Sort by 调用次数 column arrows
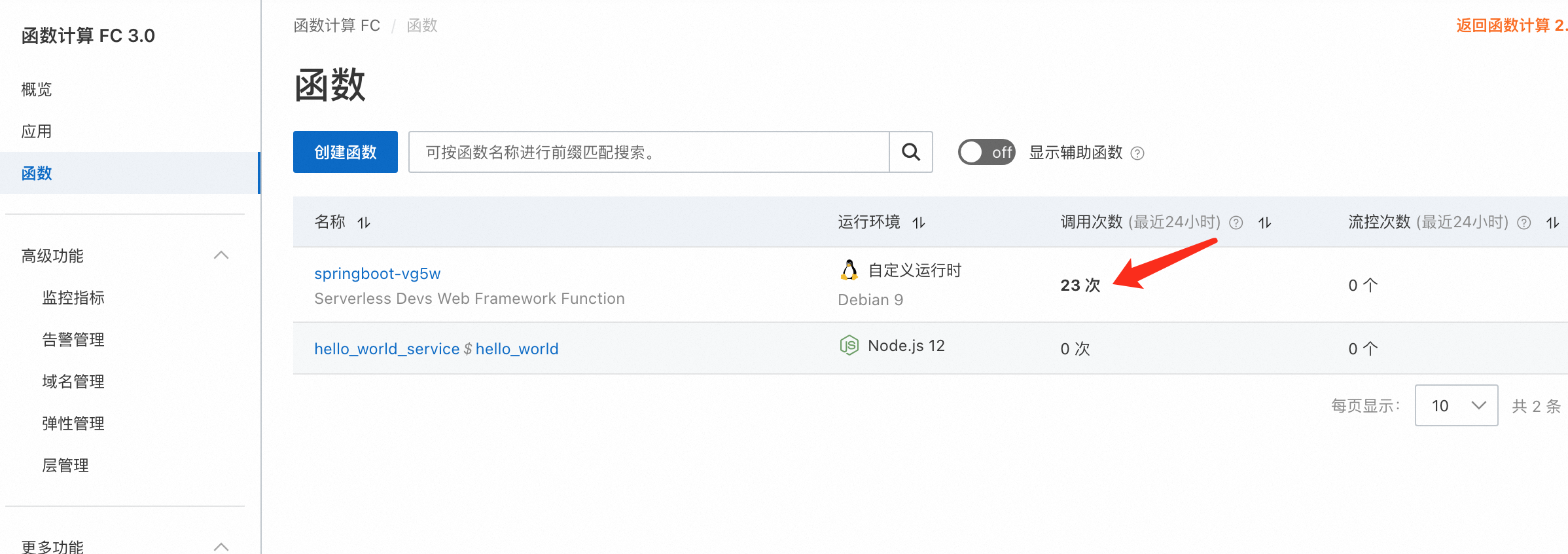Image resolution: width=1568 pixels, height=554 pixels. 1264,223
